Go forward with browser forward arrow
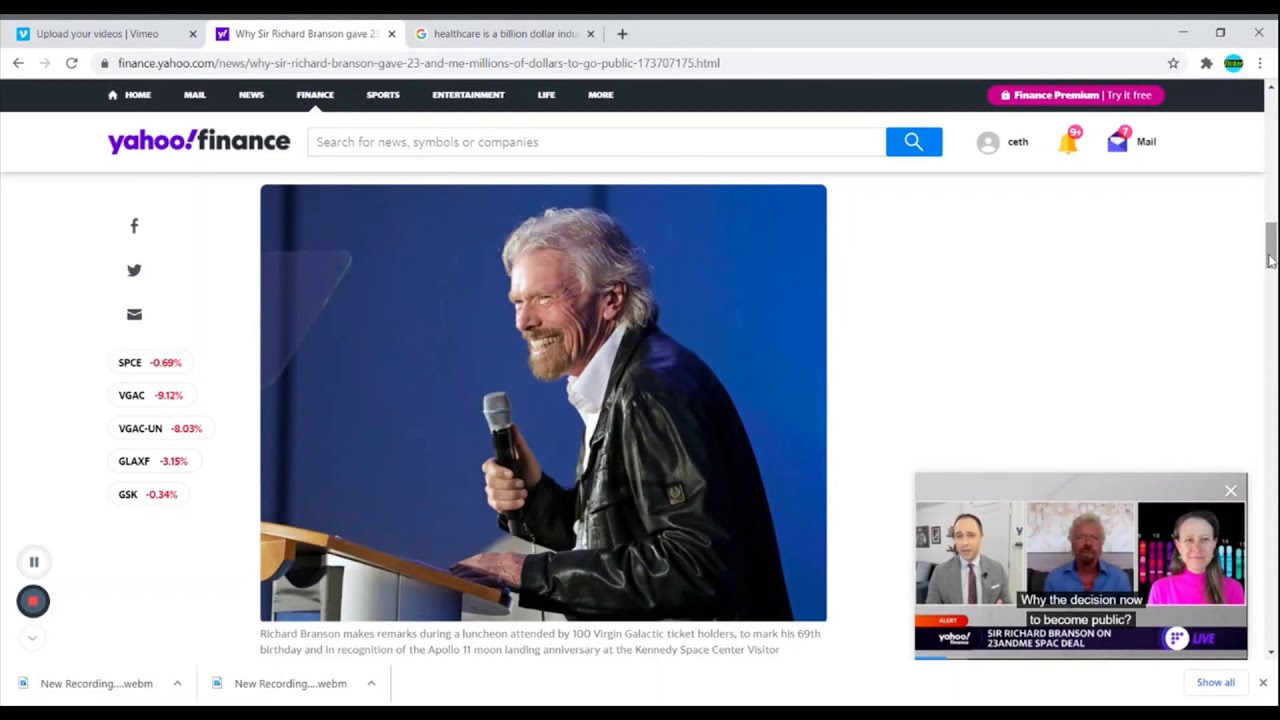Screen dimensions: 1280x720 [45, 63]
